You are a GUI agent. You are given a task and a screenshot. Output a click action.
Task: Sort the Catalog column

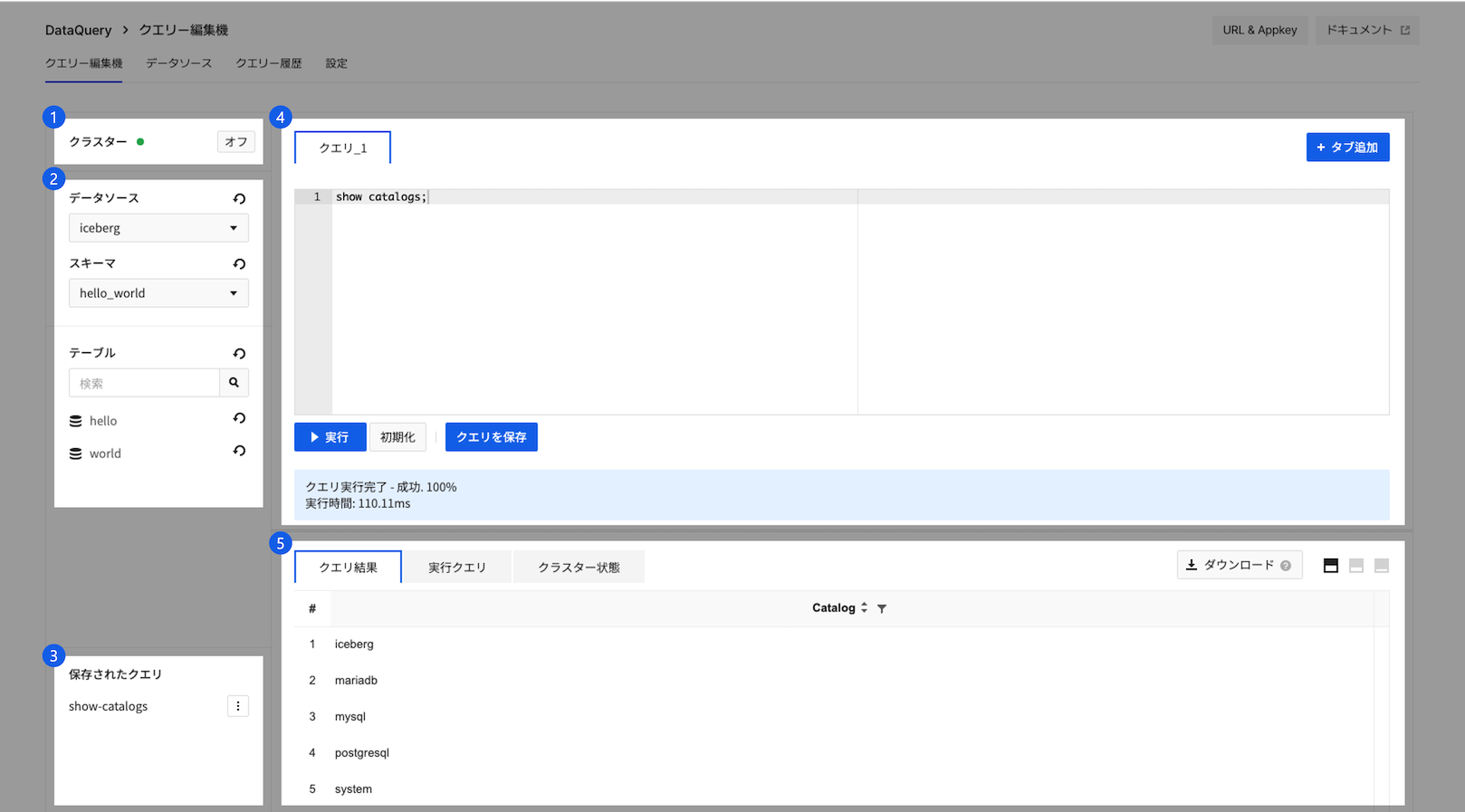865,608
